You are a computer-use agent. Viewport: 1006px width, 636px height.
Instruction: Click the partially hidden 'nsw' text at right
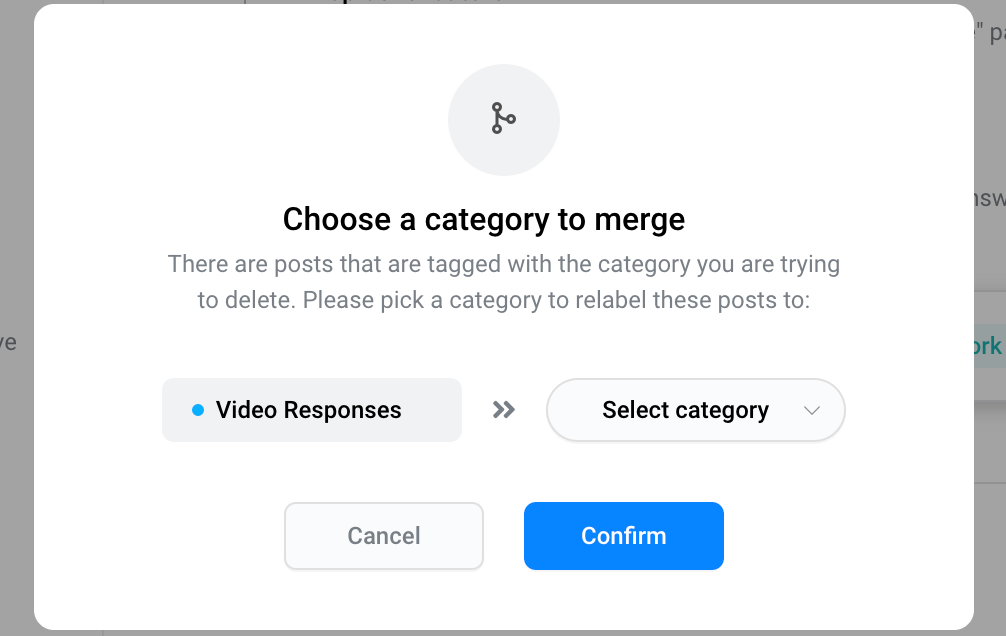(989, 198)
